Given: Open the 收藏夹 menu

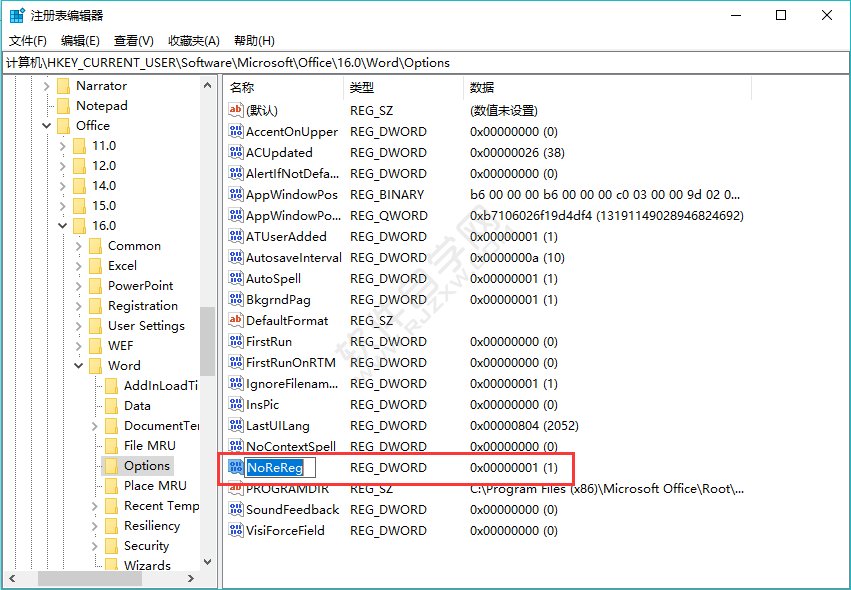Looking at the screenshot, I should pos(192,40).
